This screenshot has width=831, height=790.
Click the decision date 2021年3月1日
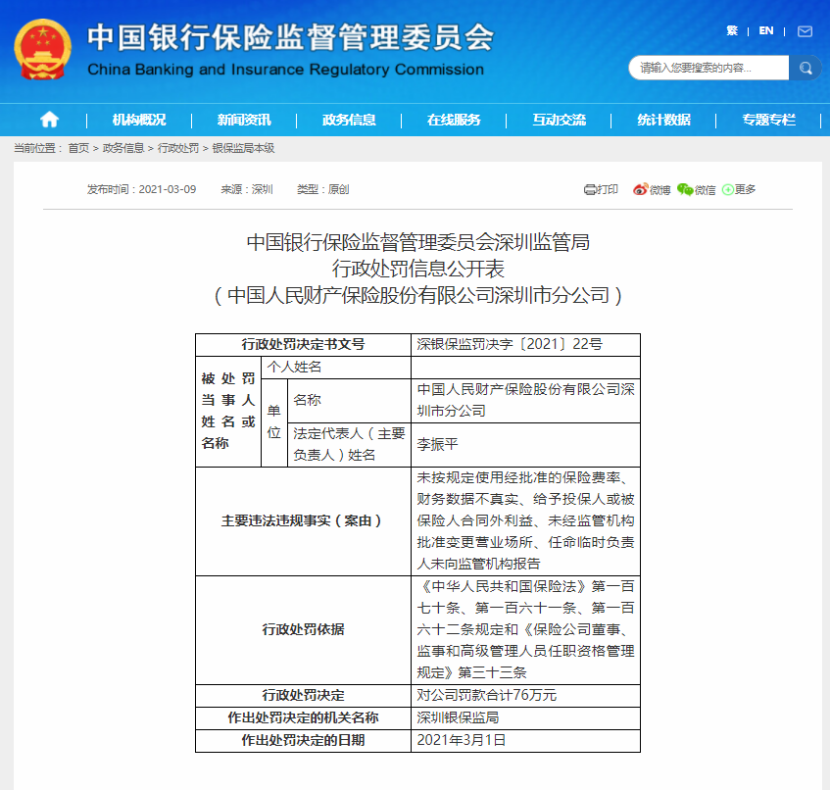click(x=461, y=740)
